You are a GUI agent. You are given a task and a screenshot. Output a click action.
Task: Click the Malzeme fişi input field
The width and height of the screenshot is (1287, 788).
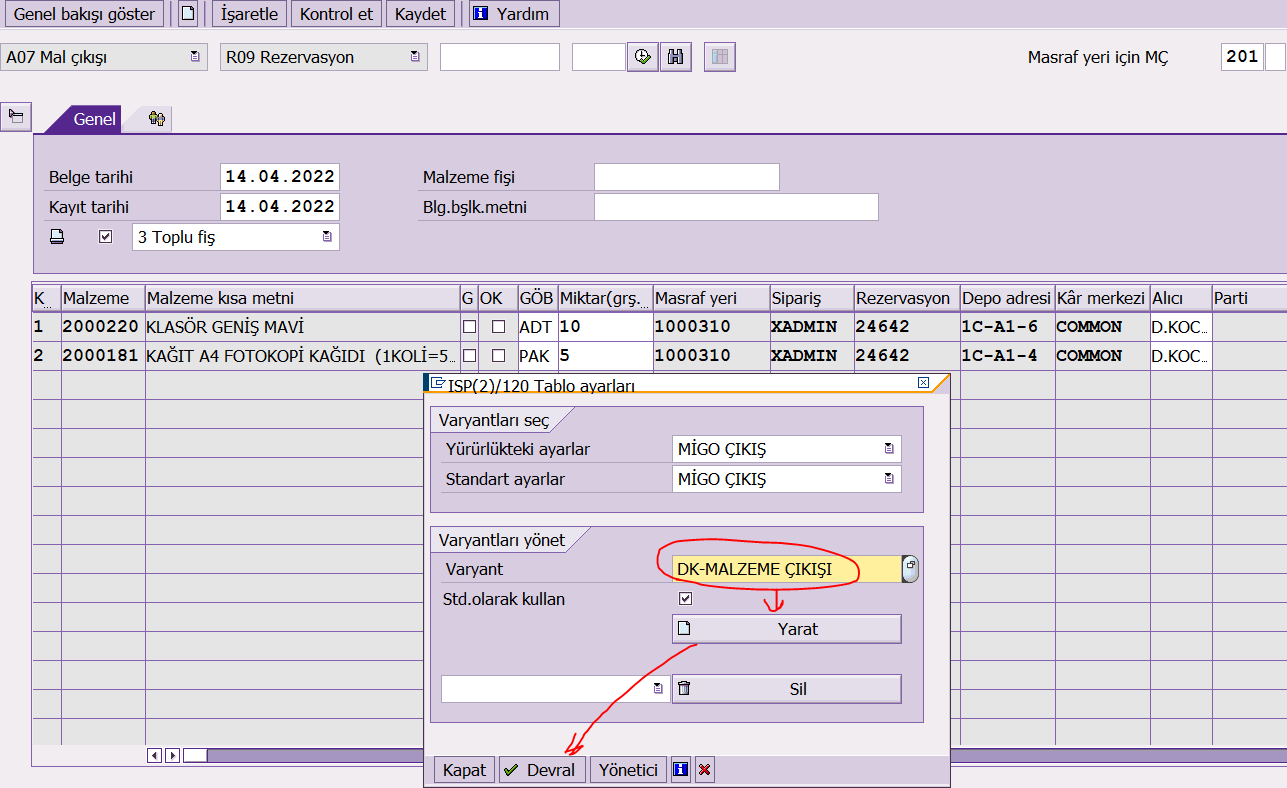(687, 177)
